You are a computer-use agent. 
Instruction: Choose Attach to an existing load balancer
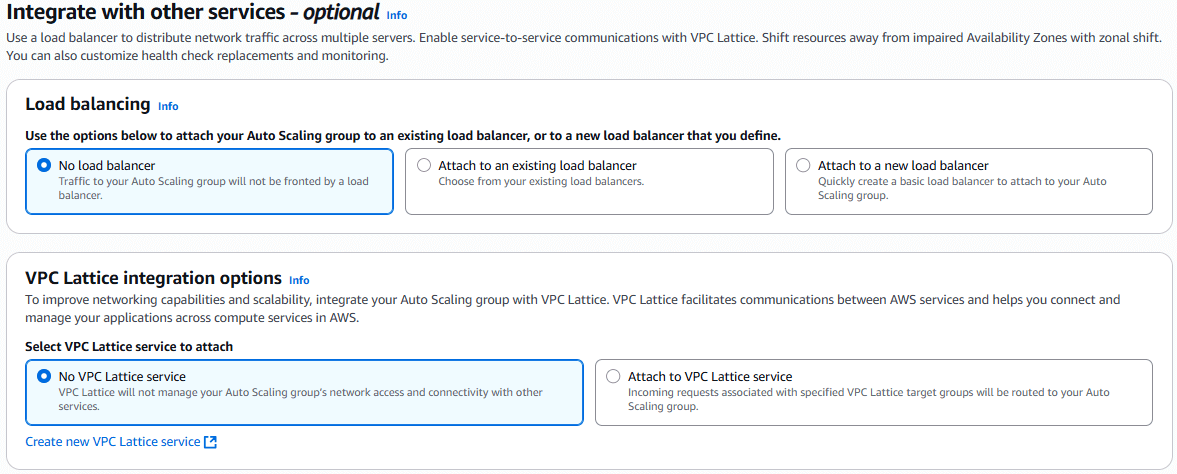[x=424, y=165]
